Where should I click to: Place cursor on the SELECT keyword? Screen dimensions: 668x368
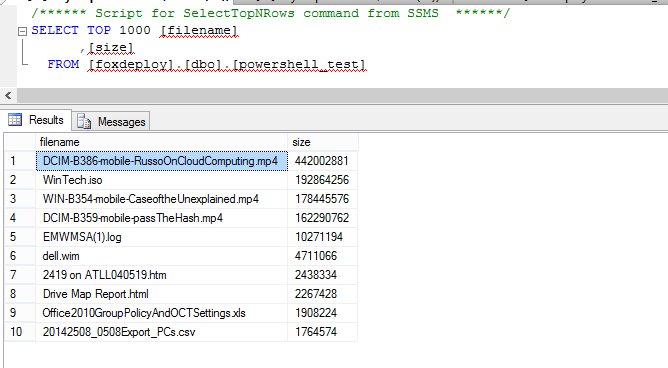55,30
